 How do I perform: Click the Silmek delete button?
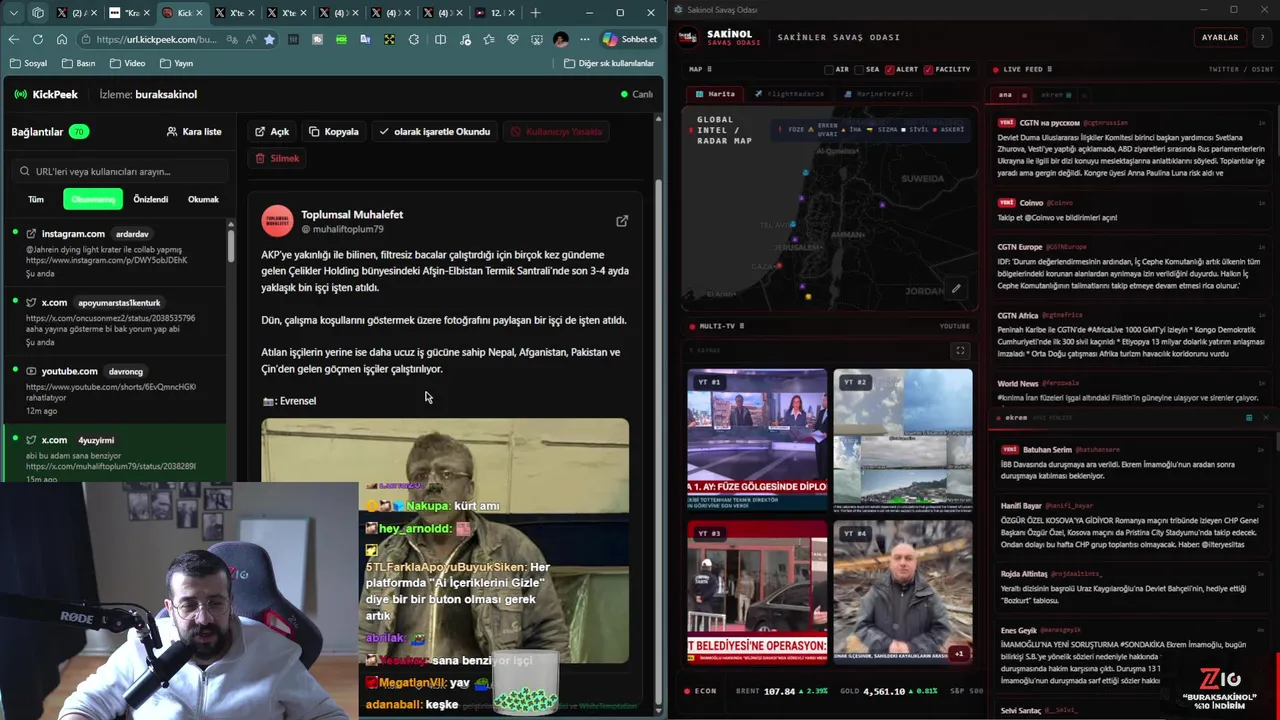click(x=277, y=158)
